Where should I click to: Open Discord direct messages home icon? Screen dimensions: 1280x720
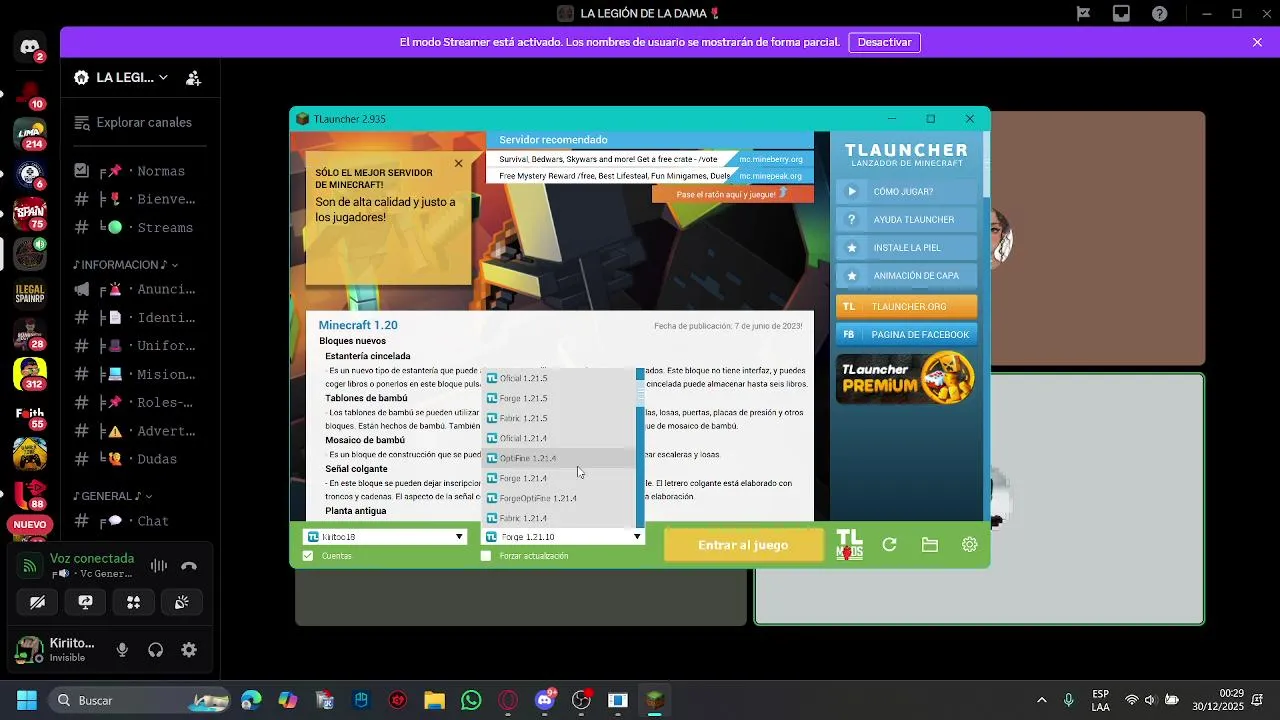pyautogui.click(x=29, y=47)
